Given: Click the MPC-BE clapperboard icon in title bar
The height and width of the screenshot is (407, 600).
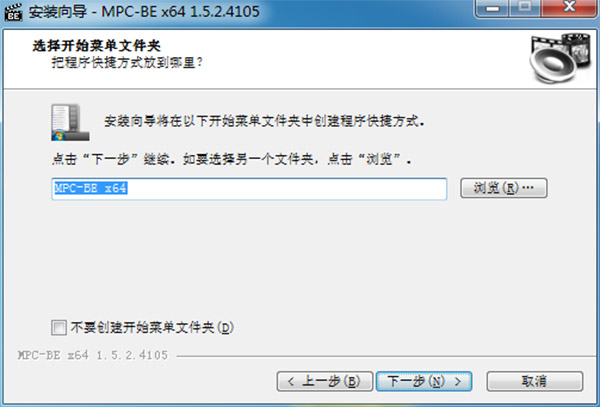Looking at the screenshot, I should pos(13,12).
